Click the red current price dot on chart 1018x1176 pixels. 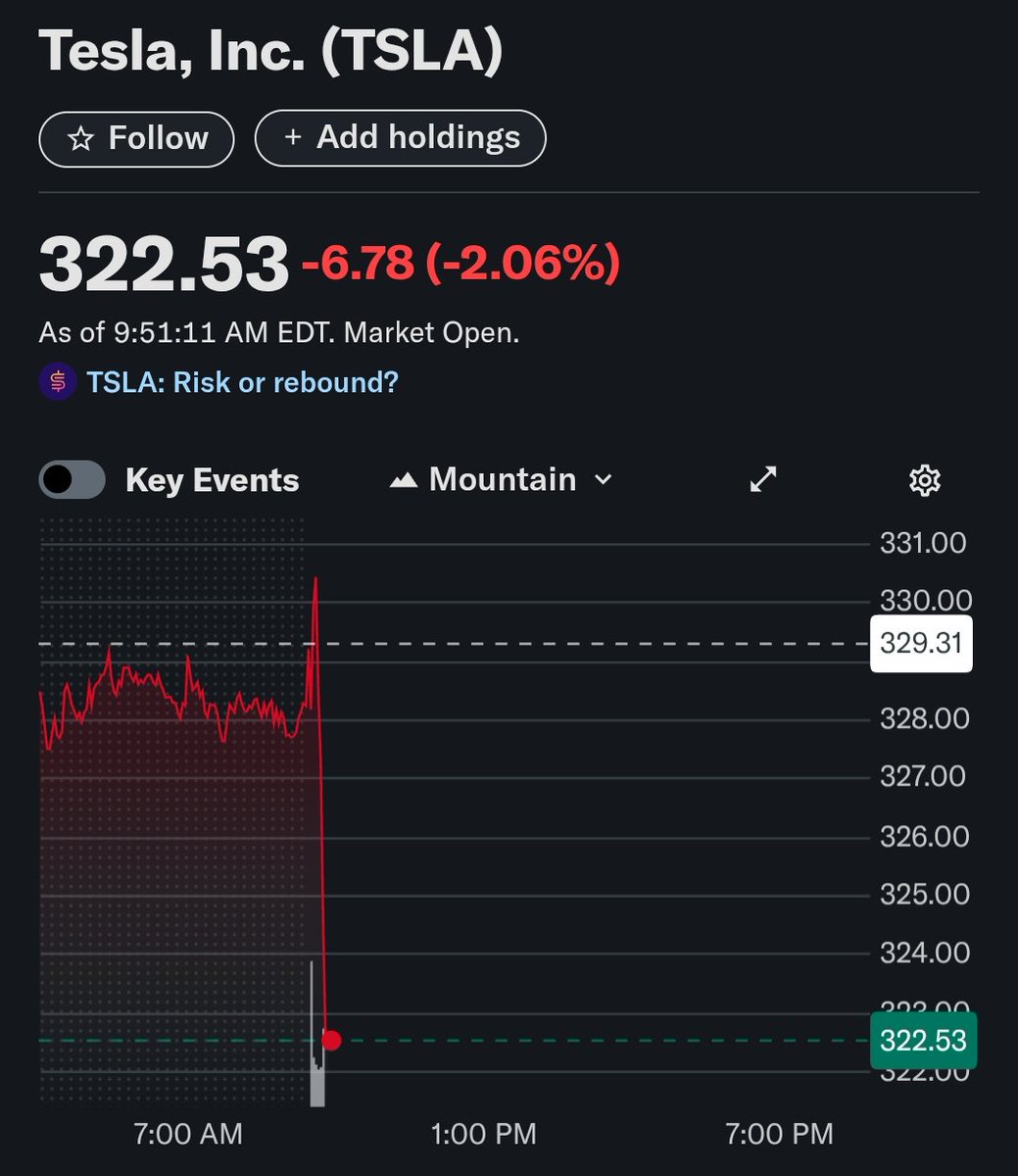tap(331, 1040)
